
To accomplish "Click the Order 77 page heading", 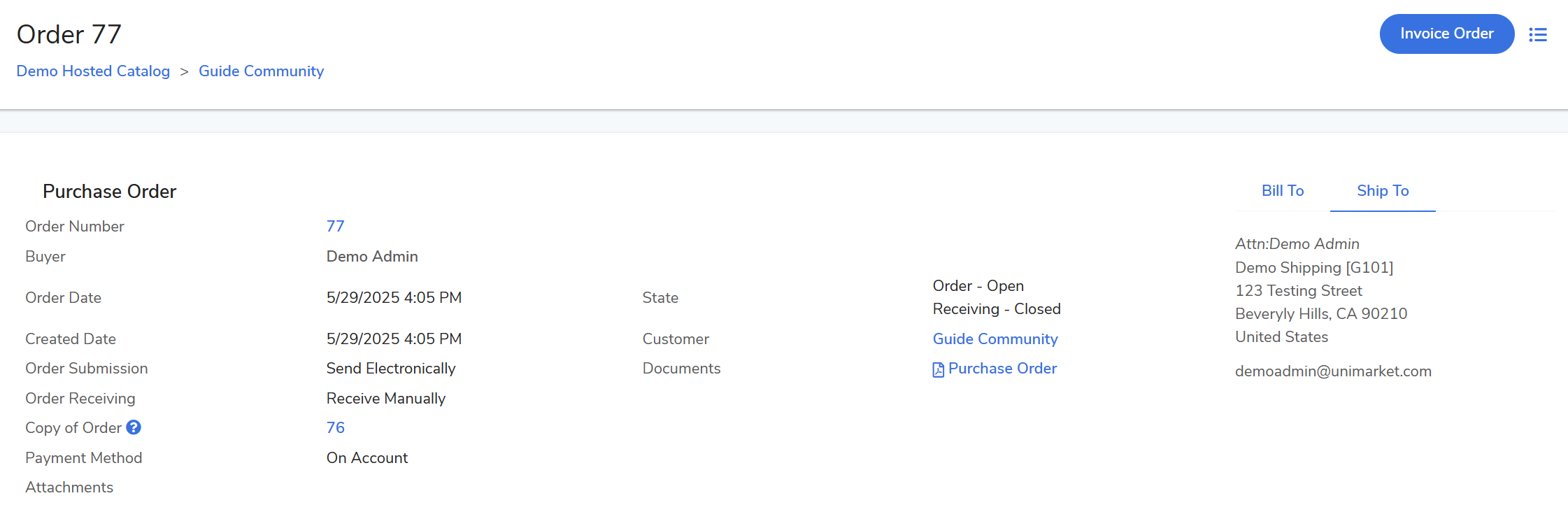I will click(x=69, y=34).
